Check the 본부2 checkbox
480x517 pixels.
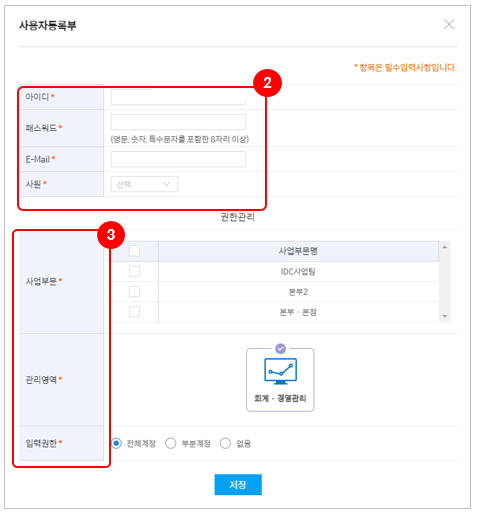click(134, 292)
